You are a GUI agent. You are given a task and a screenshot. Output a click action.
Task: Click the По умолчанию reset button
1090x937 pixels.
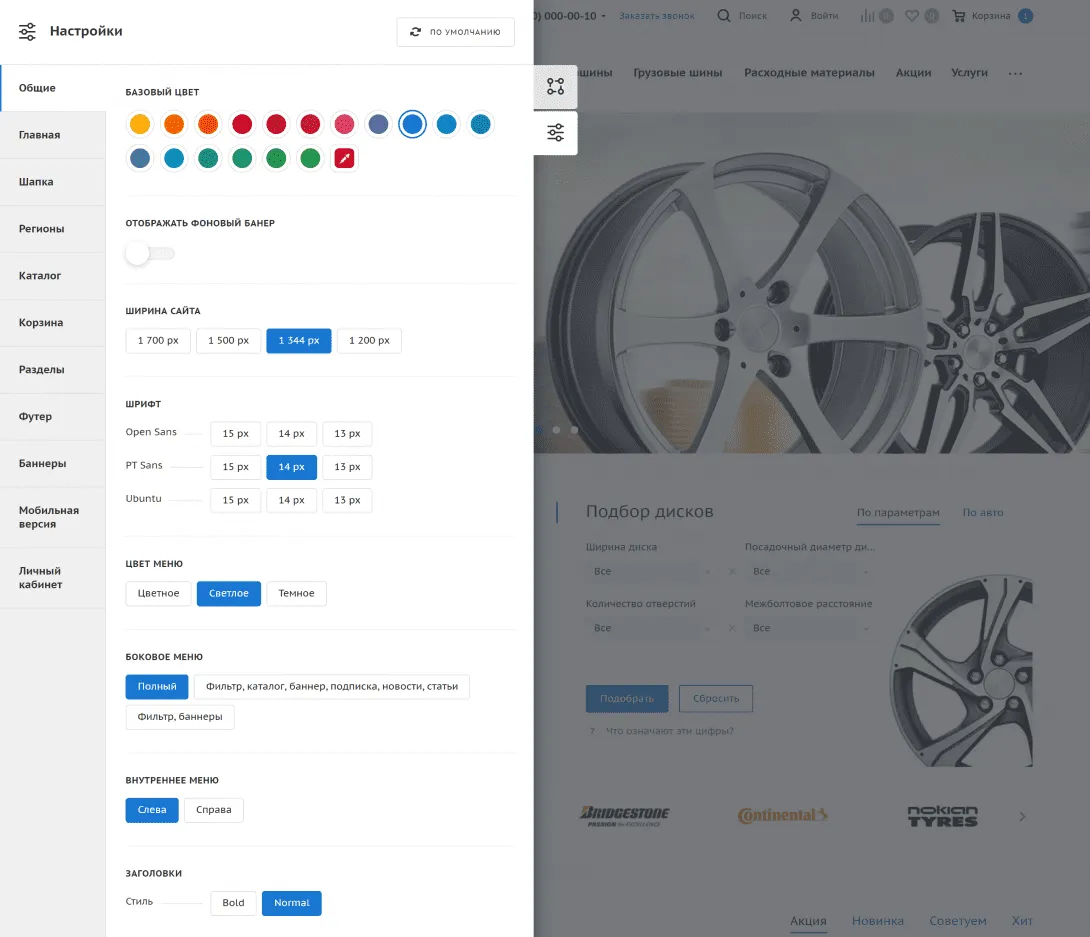(x=455, y=32)
